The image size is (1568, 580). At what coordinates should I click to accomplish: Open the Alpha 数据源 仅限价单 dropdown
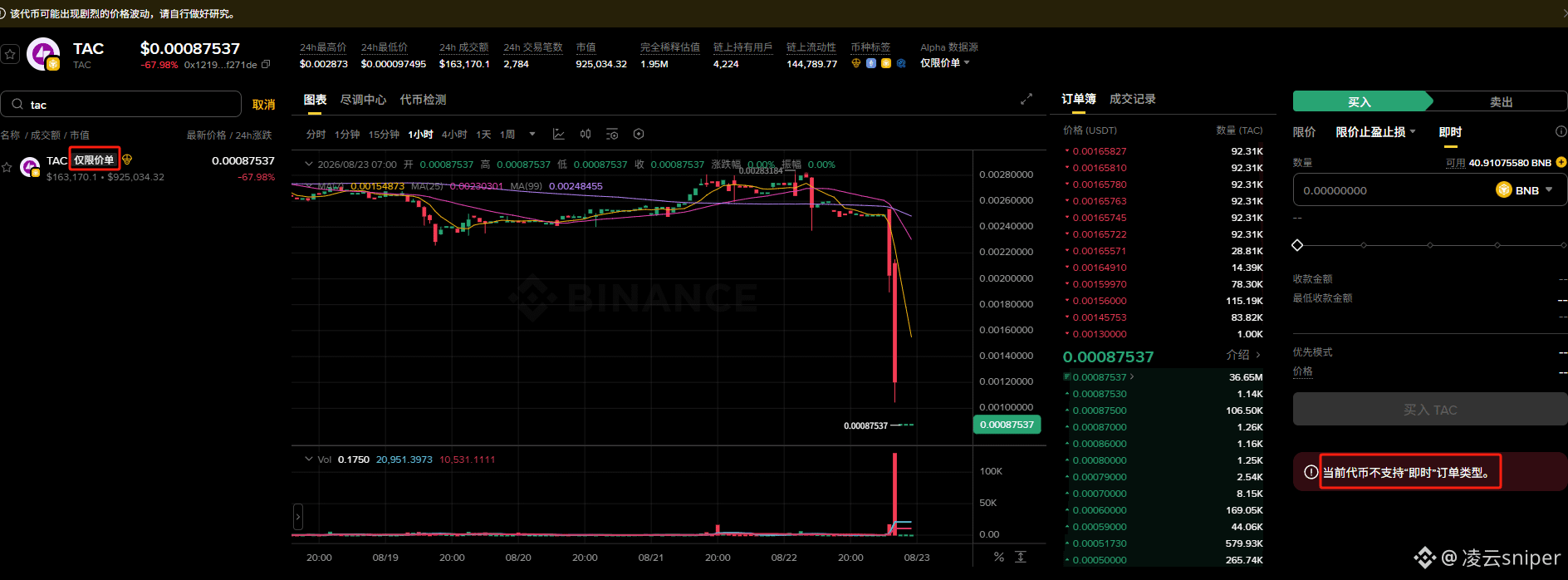click(945, 63)
